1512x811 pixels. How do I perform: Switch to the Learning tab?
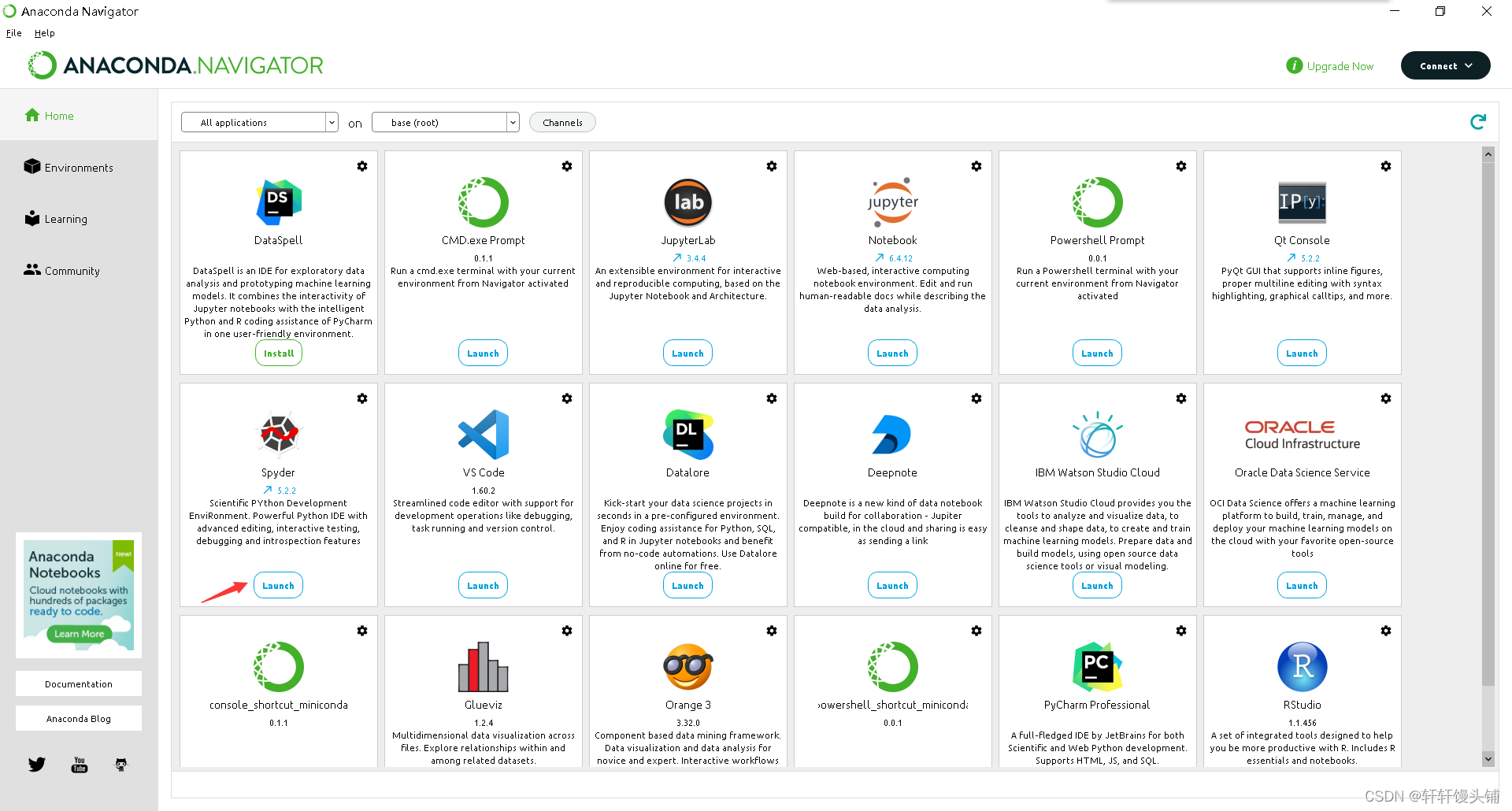79,219
